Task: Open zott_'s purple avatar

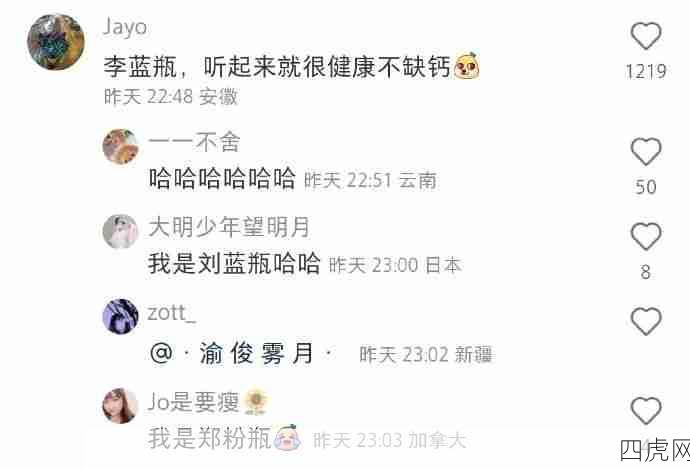Action: pyautogui.click(x=121, y=316)
